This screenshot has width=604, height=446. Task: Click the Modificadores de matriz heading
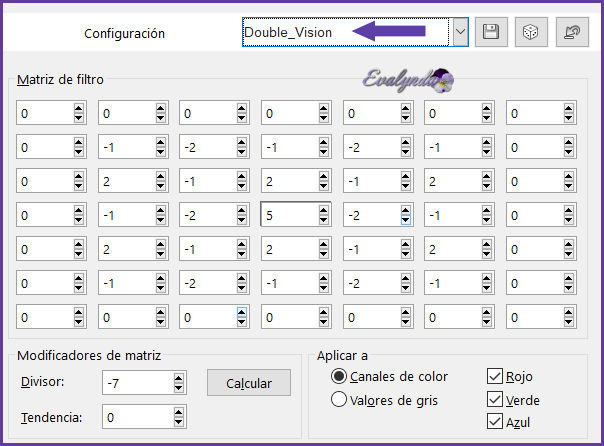point(89,355)
